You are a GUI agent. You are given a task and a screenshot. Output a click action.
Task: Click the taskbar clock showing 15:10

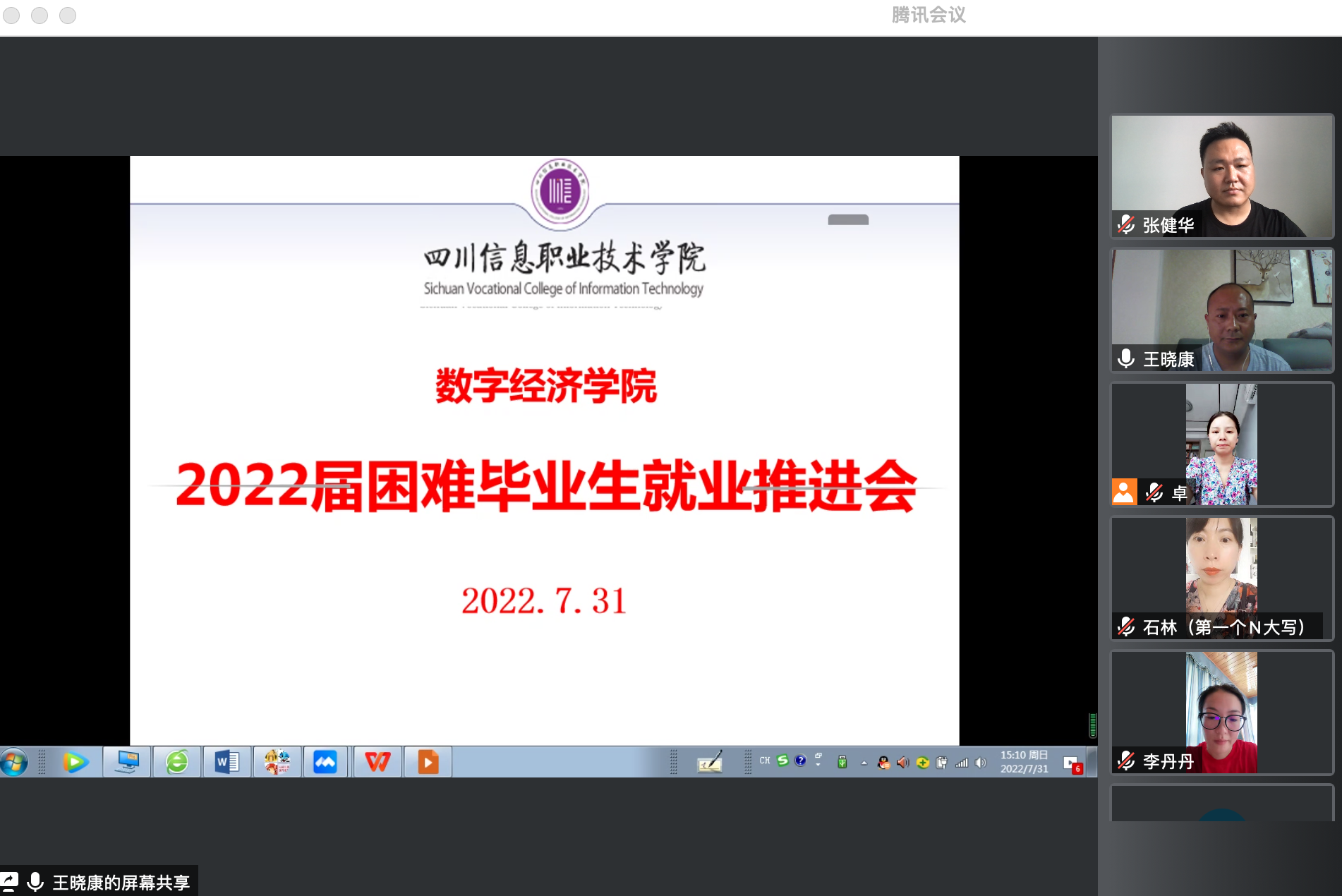1024,762
